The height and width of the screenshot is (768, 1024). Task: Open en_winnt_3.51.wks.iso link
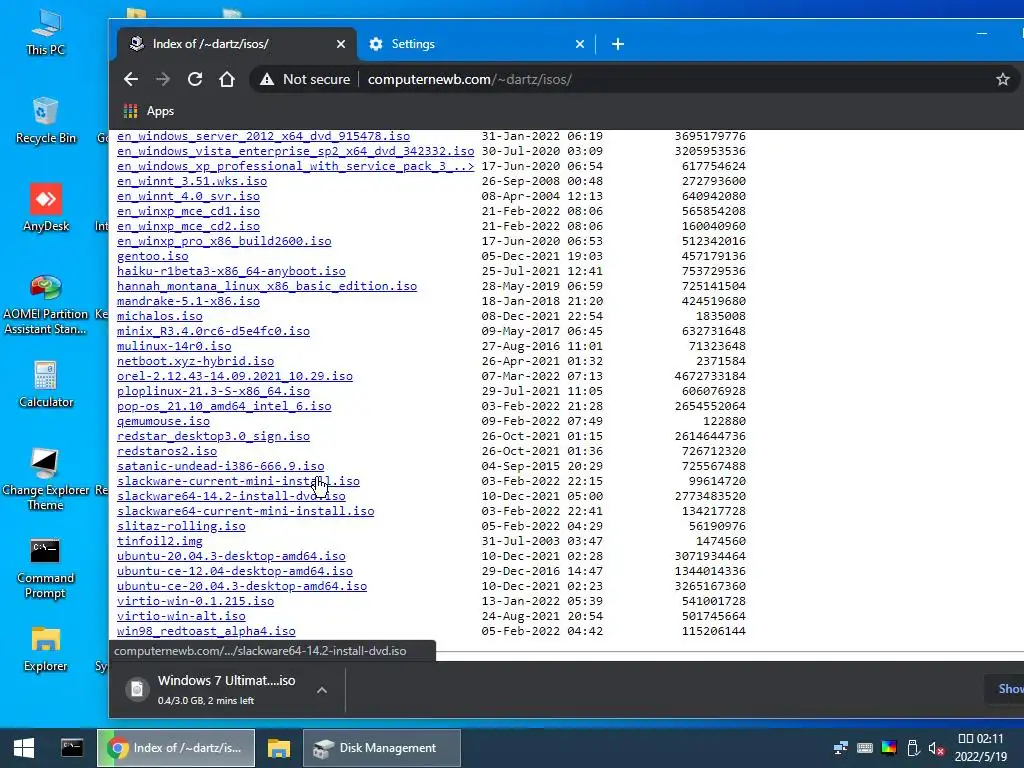coord(192,181)
